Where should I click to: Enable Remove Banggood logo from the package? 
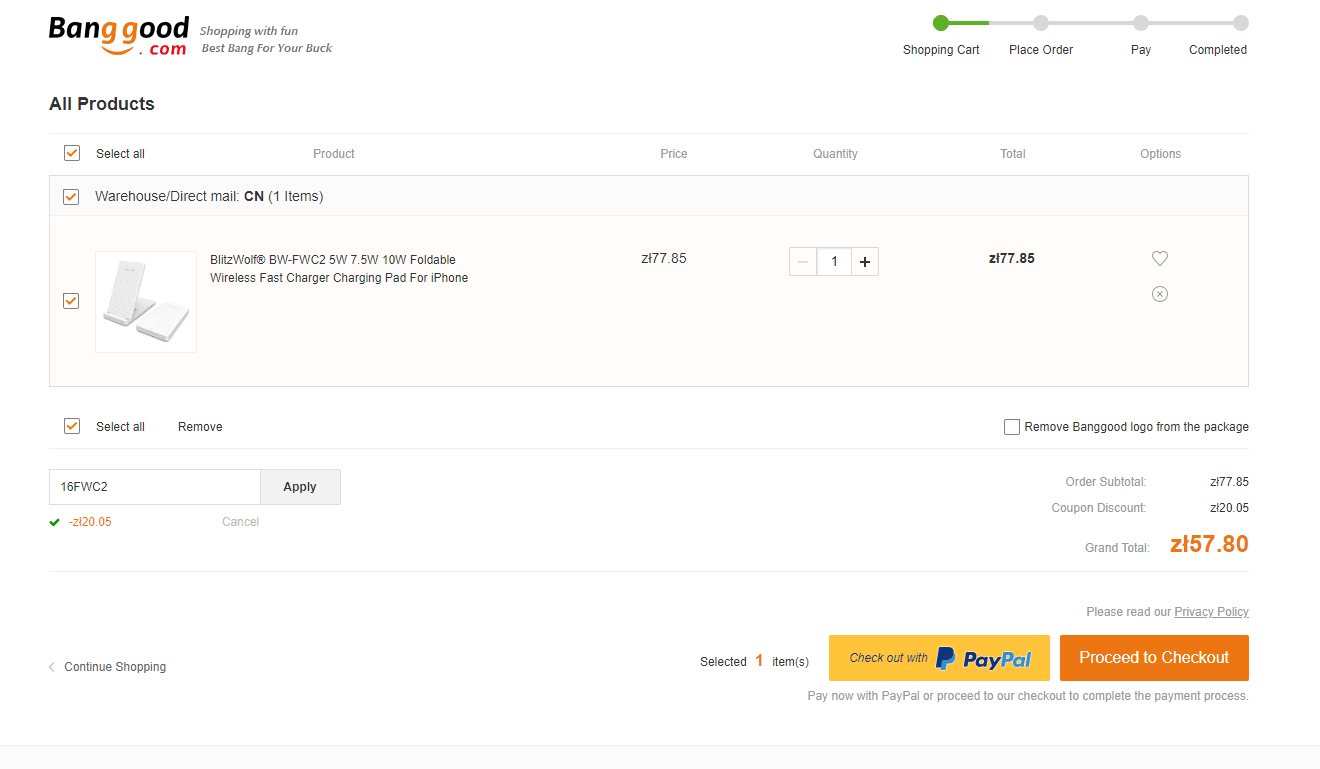tap(1012, 427)
